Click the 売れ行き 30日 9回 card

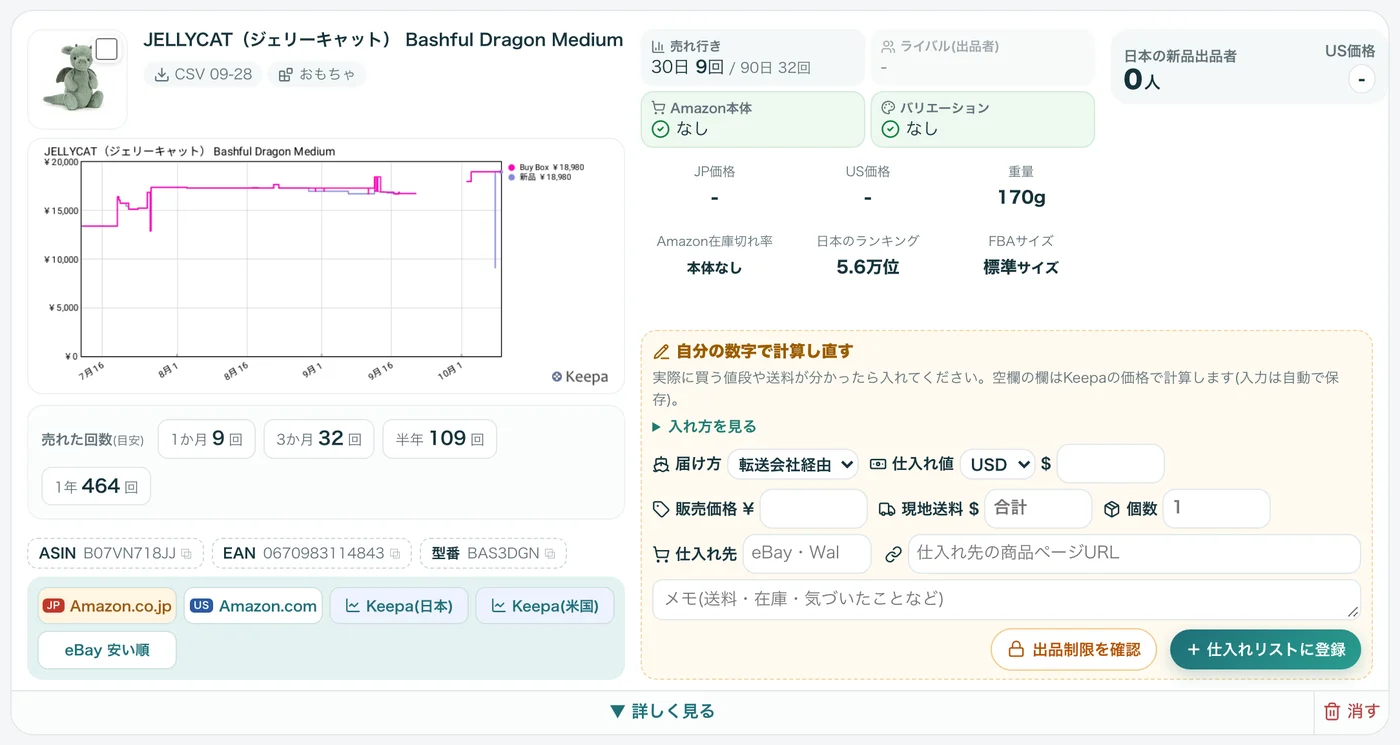click(x=753, y=57)
